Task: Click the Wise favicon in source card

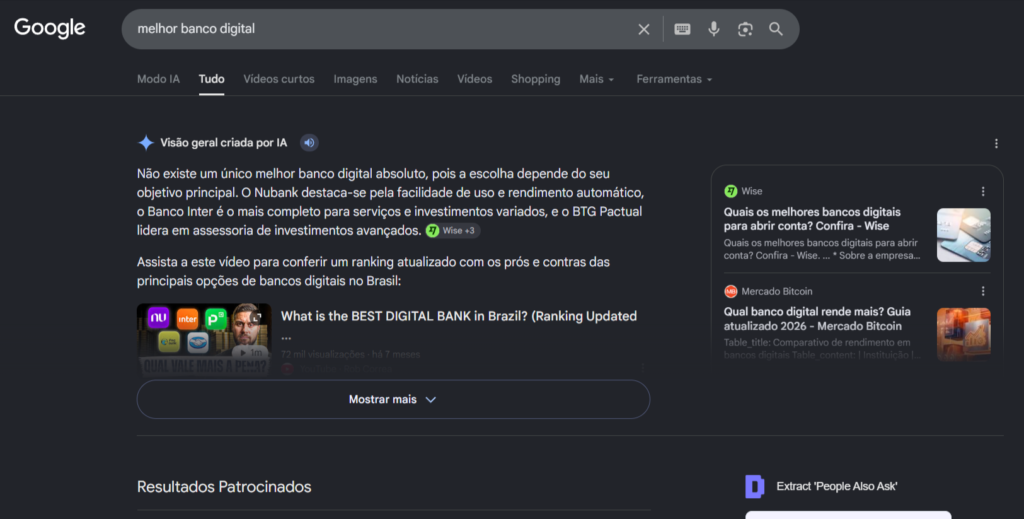Action: point(731,191)
